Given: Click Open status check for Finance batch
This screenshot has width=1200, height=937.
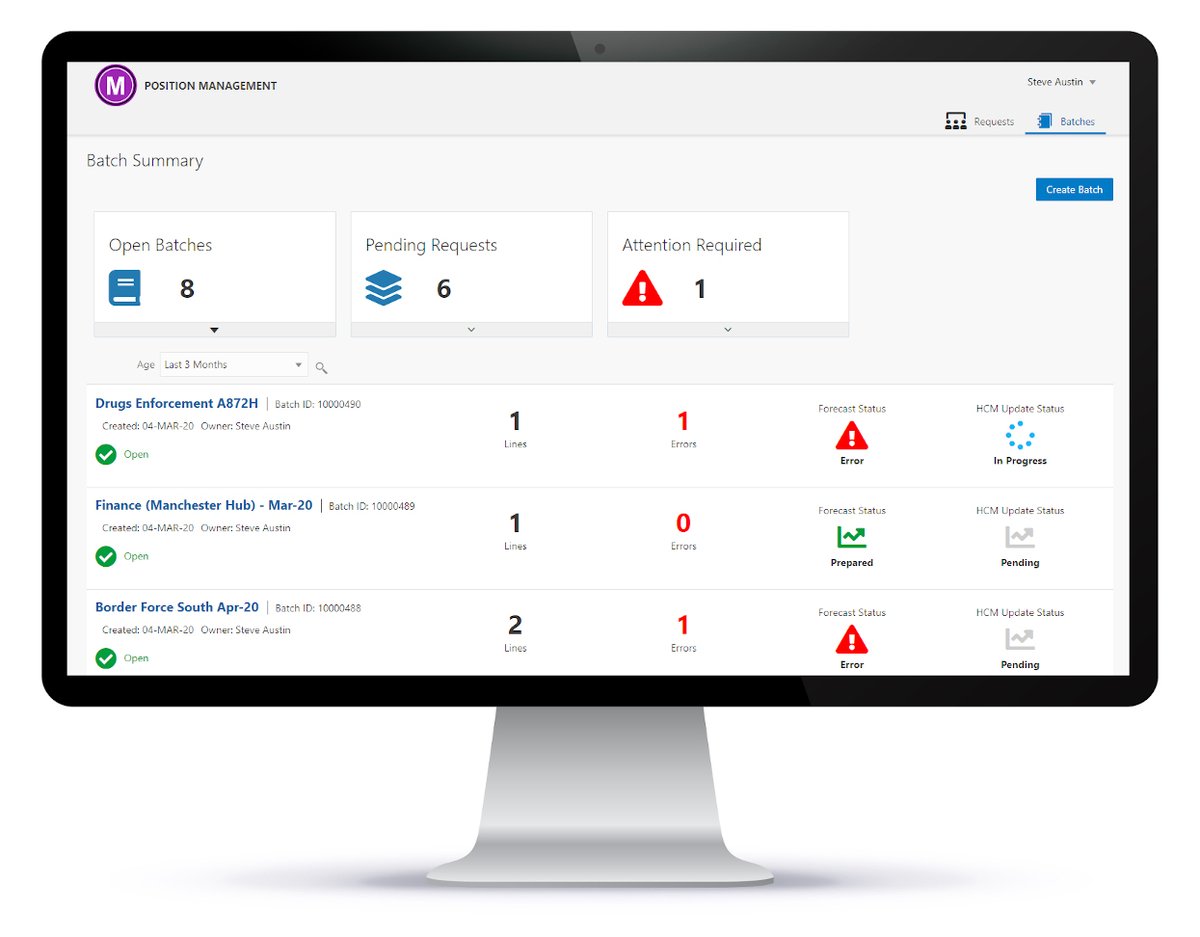Looking at the screenshot, I should [106, 556].
